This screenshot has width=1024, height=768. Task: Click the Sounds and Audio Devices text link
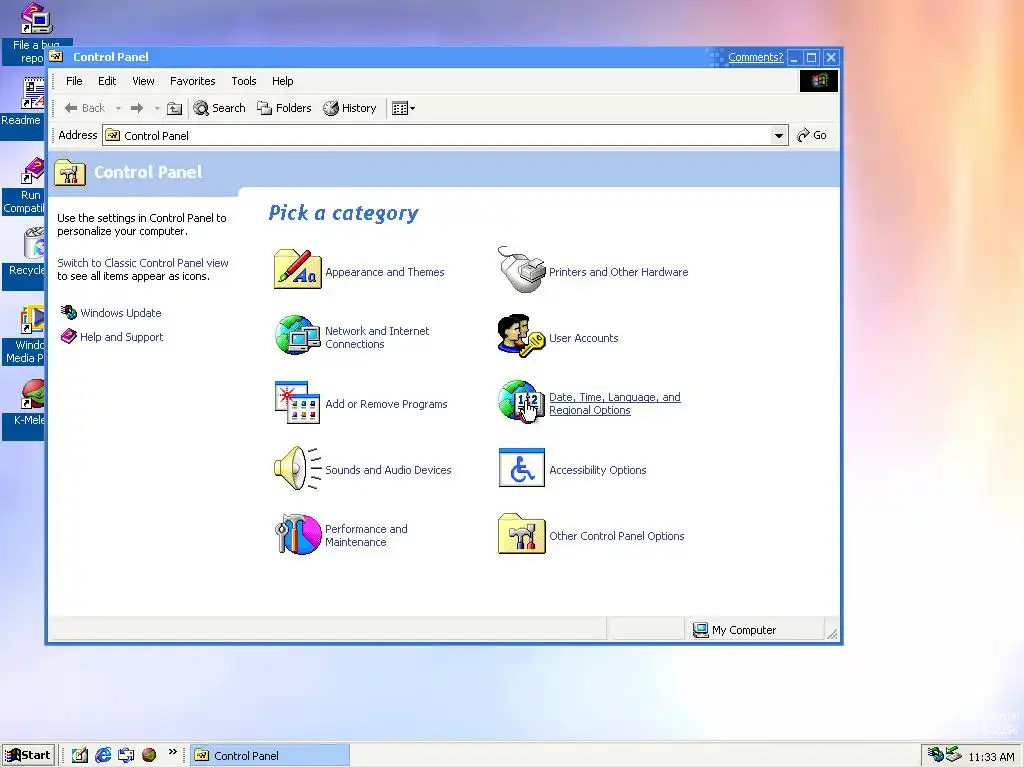388,470
